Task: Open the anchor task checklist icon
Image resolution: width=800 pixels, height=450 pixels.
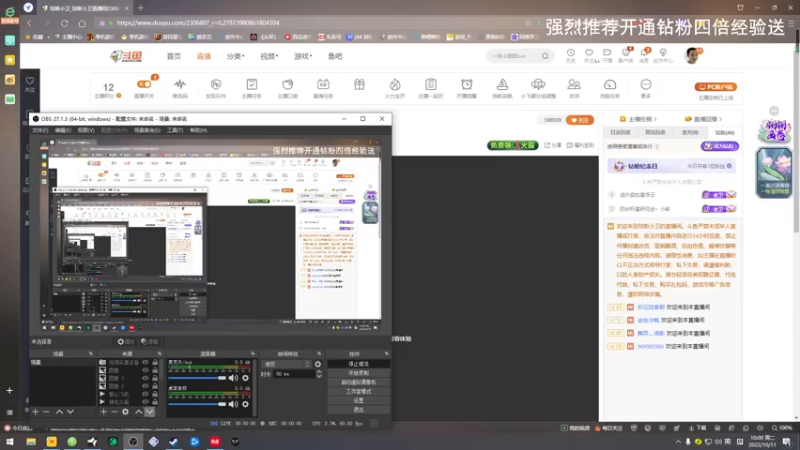Action: [x=252, y=84]
